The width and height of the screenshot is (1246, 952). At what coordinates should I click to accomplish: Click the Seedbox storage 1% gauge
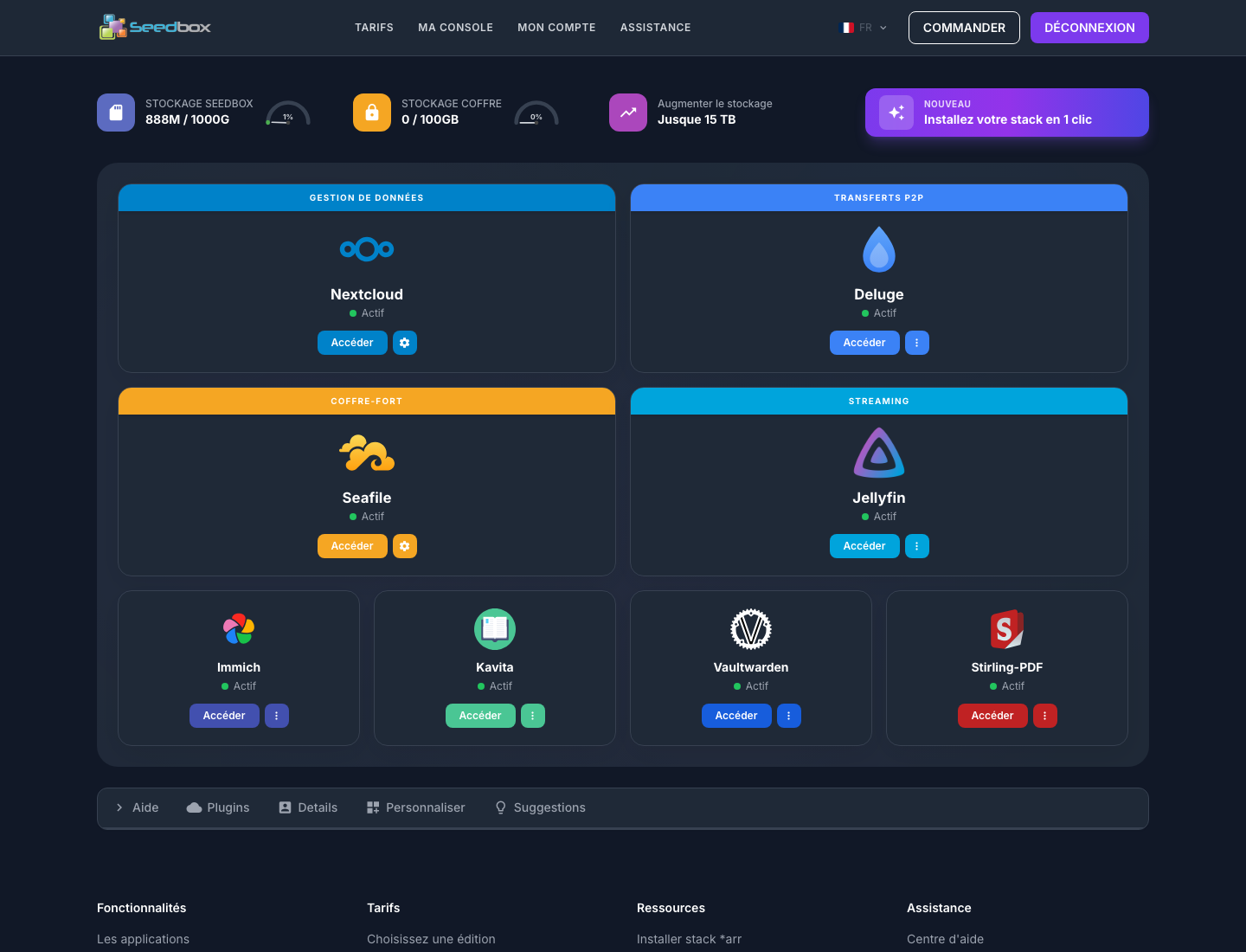pos(288,113)
